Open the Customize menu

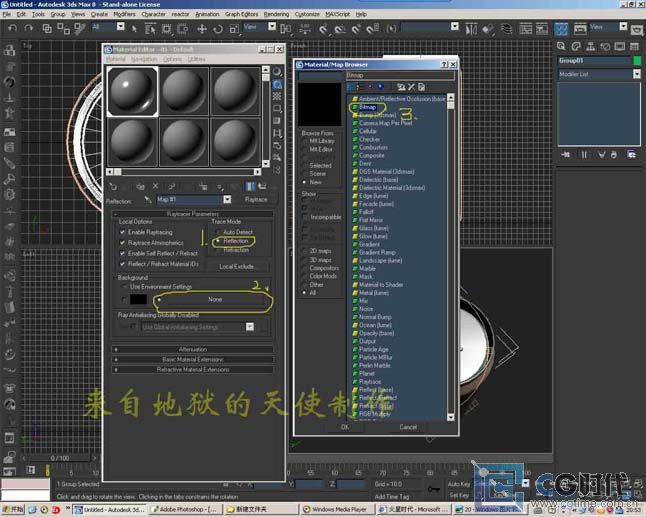307,14
